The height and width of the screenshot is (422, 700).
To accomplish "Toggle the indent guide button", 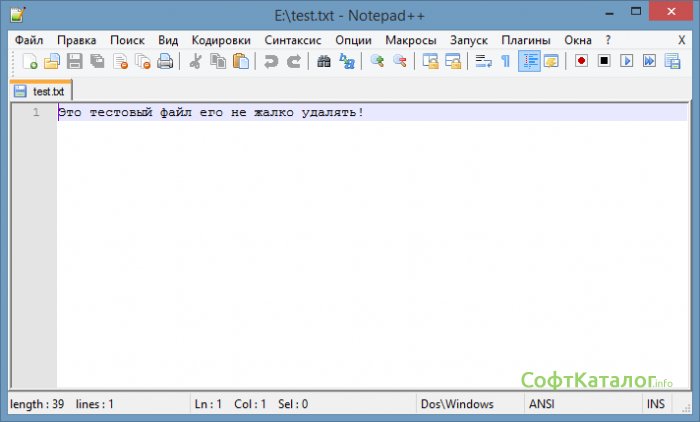I will coord(529,62).
